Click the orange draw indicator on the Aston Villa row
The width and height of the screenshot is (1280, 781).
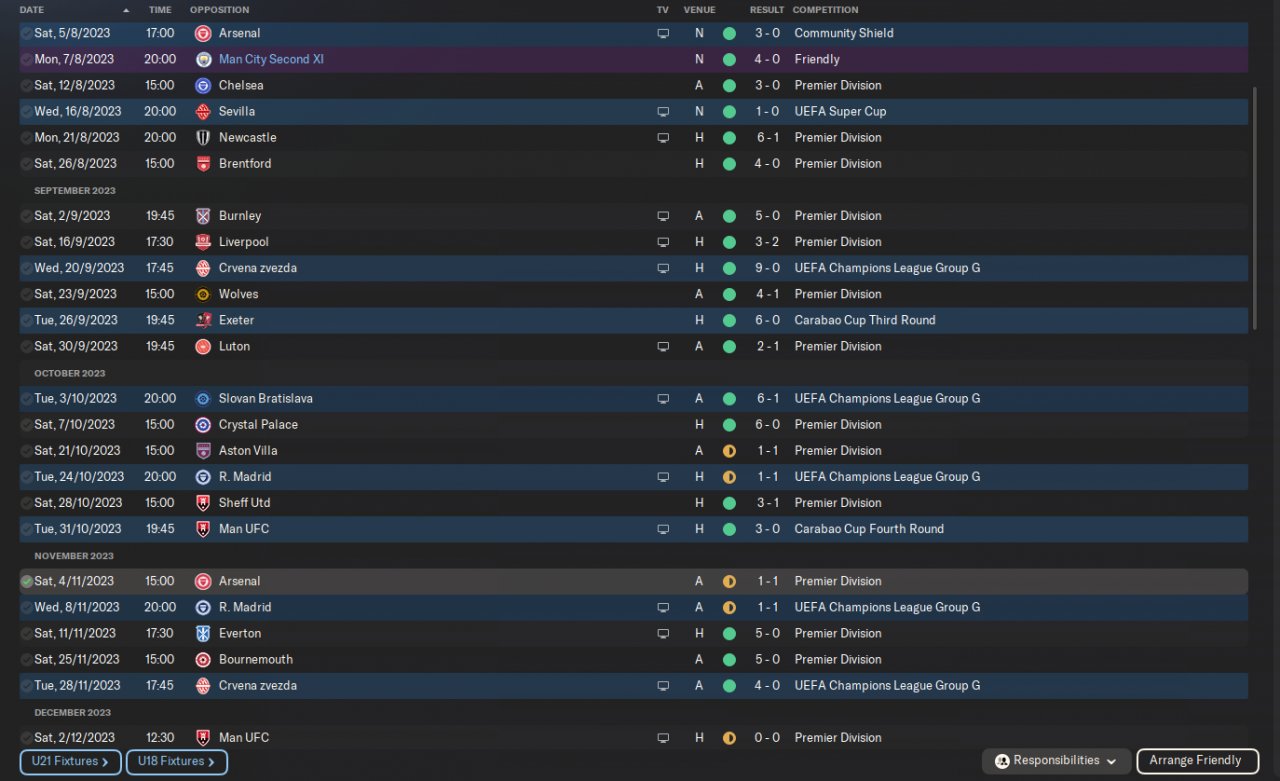(729, 451)
